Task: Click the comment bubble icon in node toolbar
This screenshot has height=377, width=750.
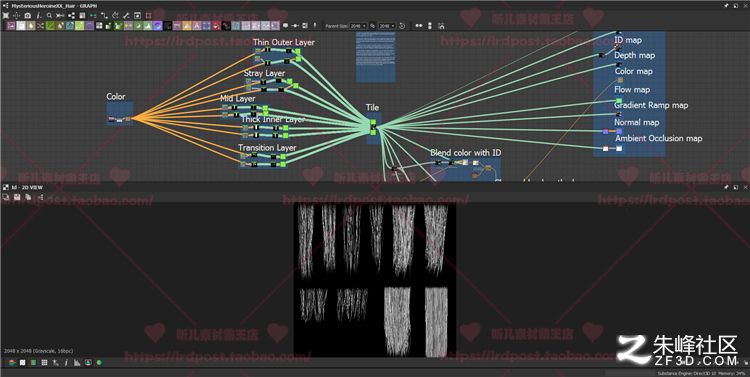Action: tap(286, 25)
